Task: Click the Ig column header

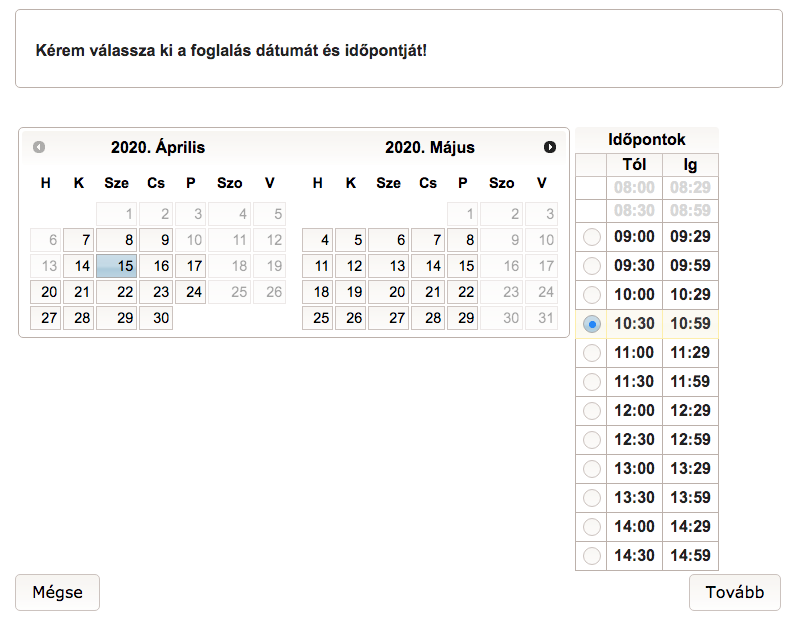Action: pos(690,165)
